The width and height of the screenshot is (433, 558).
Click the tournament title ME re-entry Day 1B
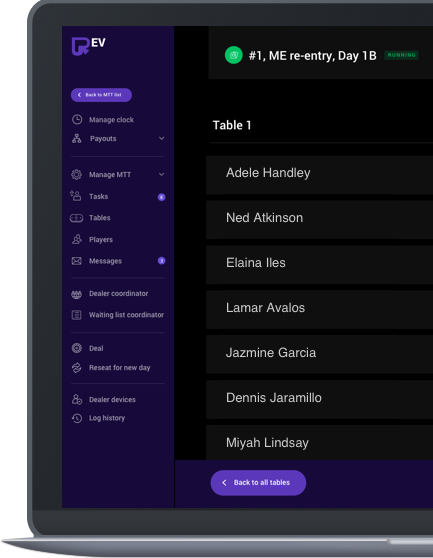[x=312, y=56]
